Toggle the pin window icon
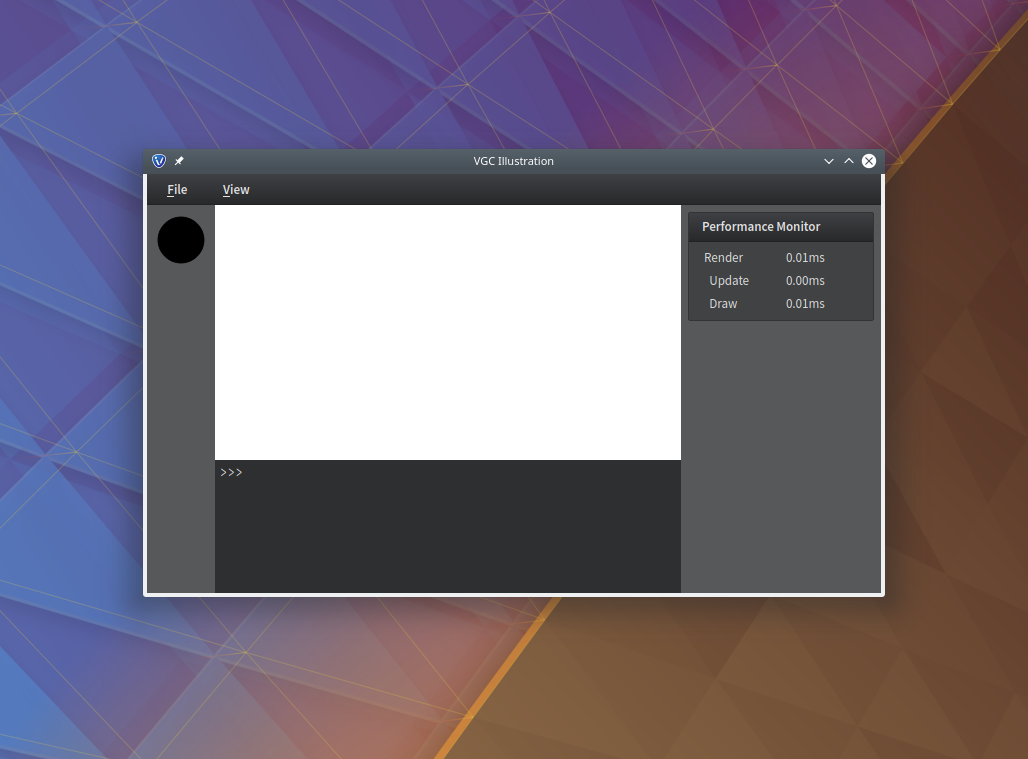 (x=179, y=161)
